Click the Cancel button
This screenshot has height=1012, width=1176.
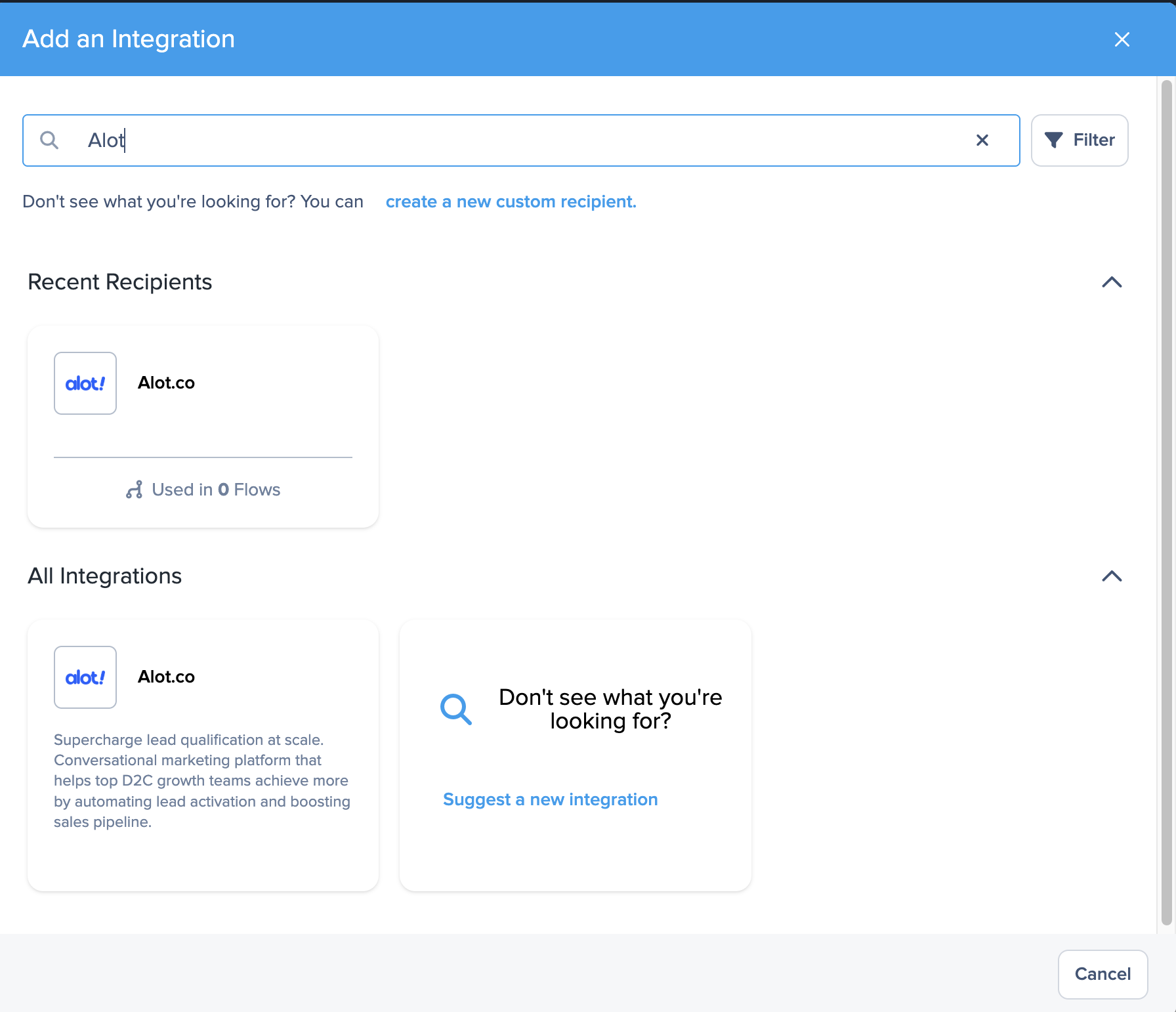pos(1102,974)
